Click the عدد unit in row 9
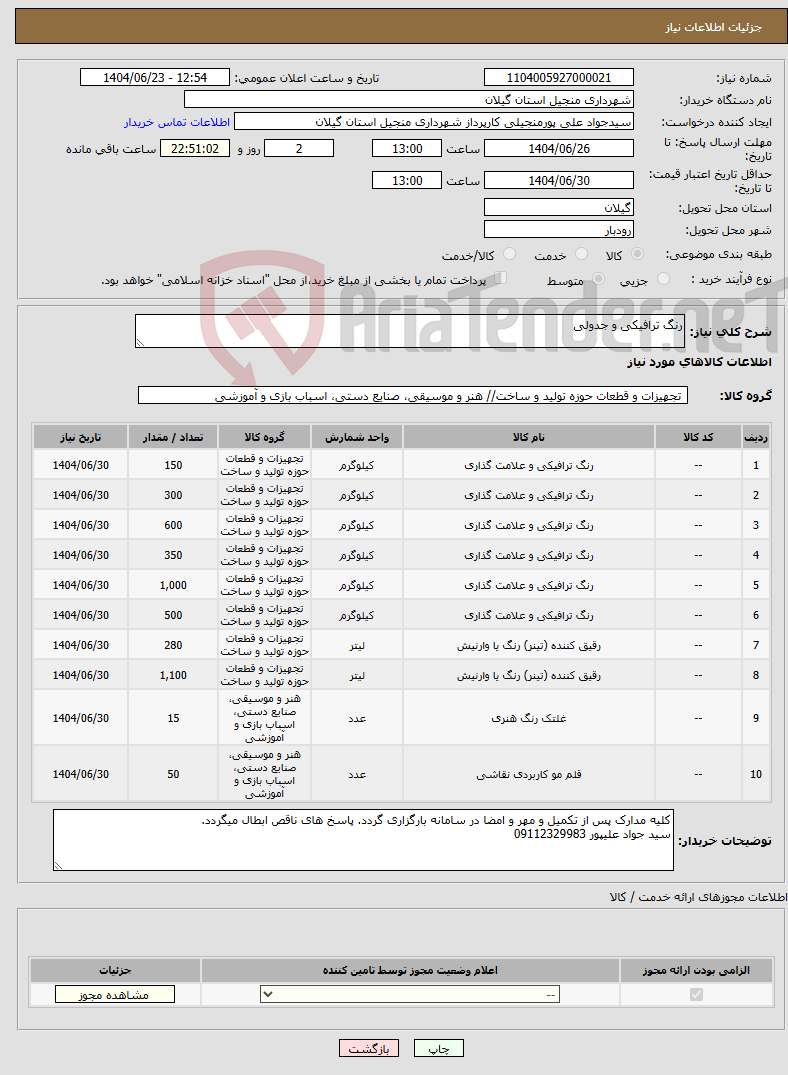788x1075 pixels. coord(357,718)
